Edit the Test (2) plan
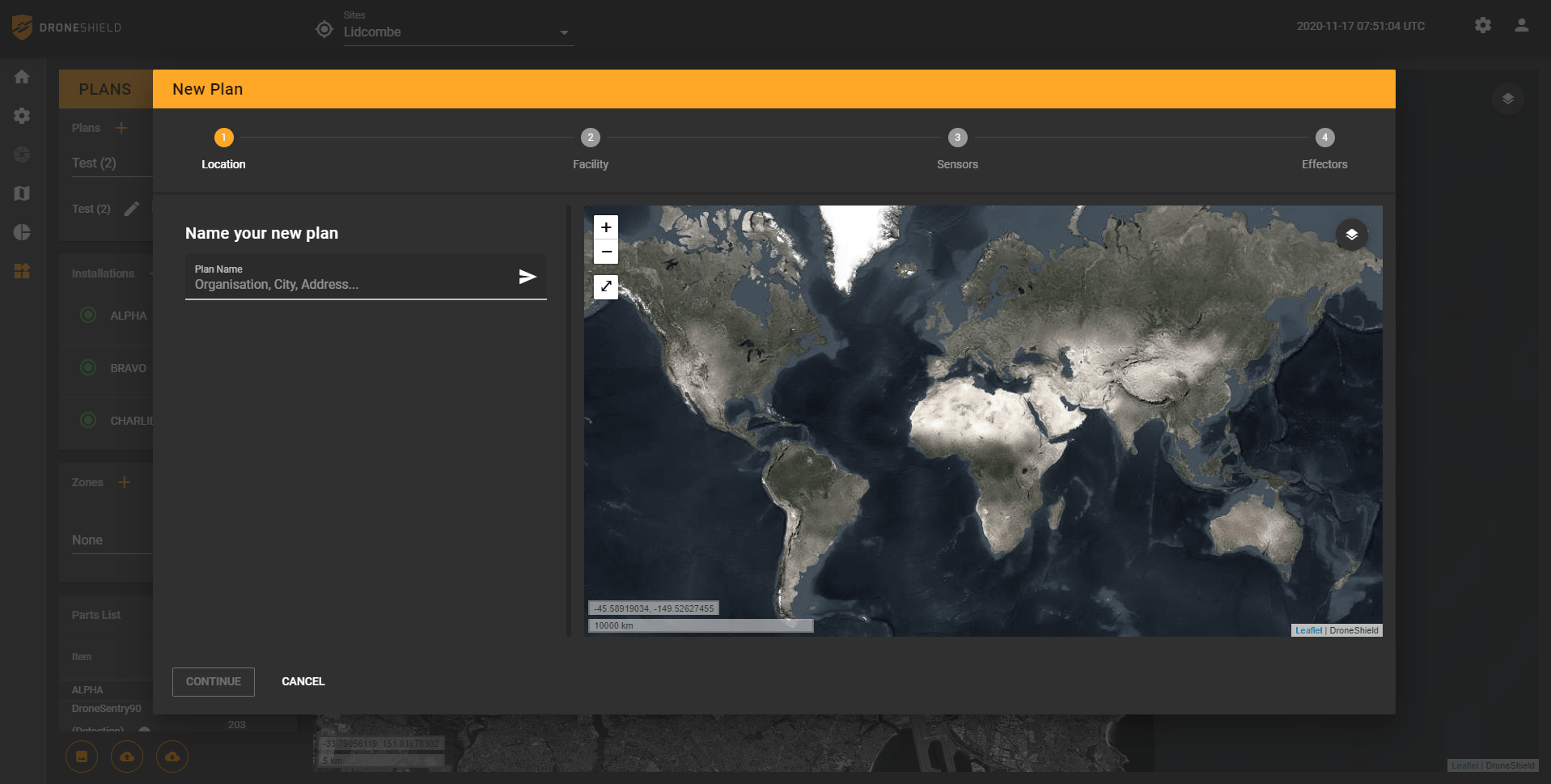1551x784 pixels. pyautogui.click(x=132, y=209)
